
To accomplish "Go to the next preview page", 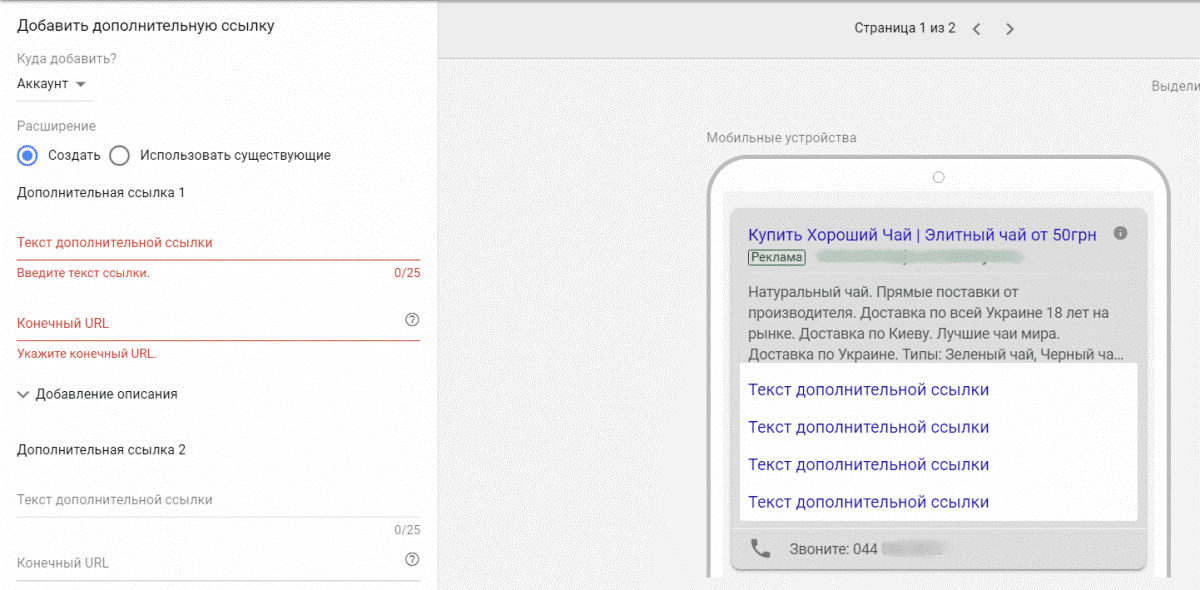I will tap(1009, 29).
